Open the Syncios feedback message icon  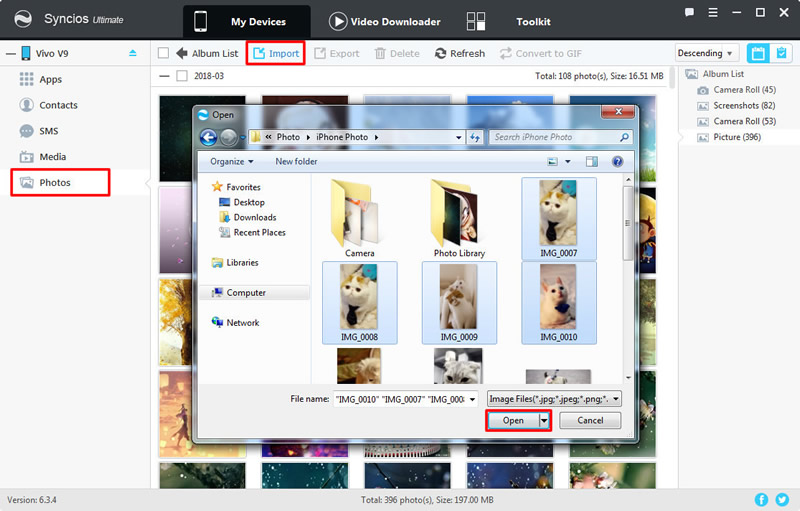point(689,12)
